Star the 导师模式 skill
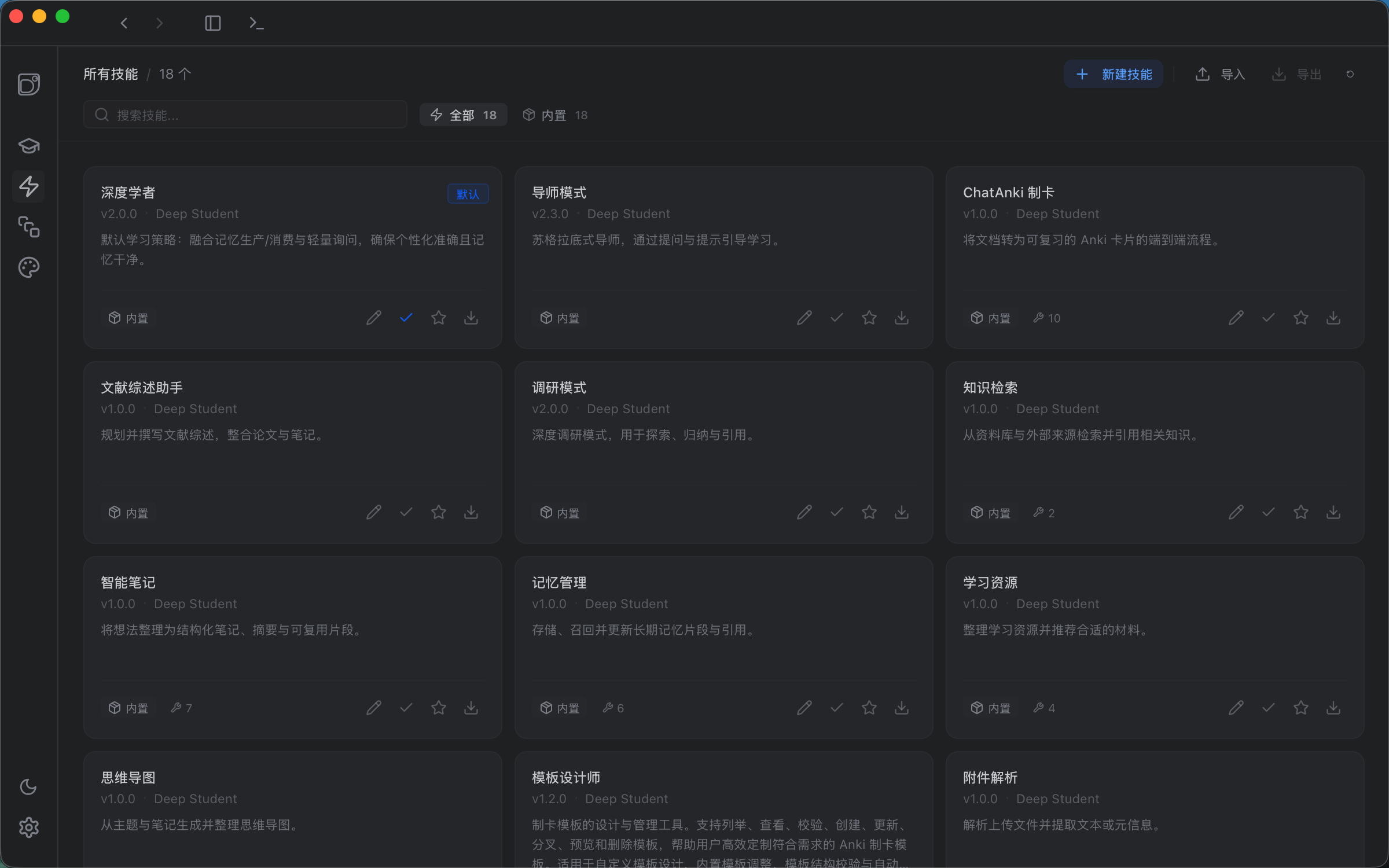Image resolution: width=1389 pixels, height=868 pixels. pos(869,318)
